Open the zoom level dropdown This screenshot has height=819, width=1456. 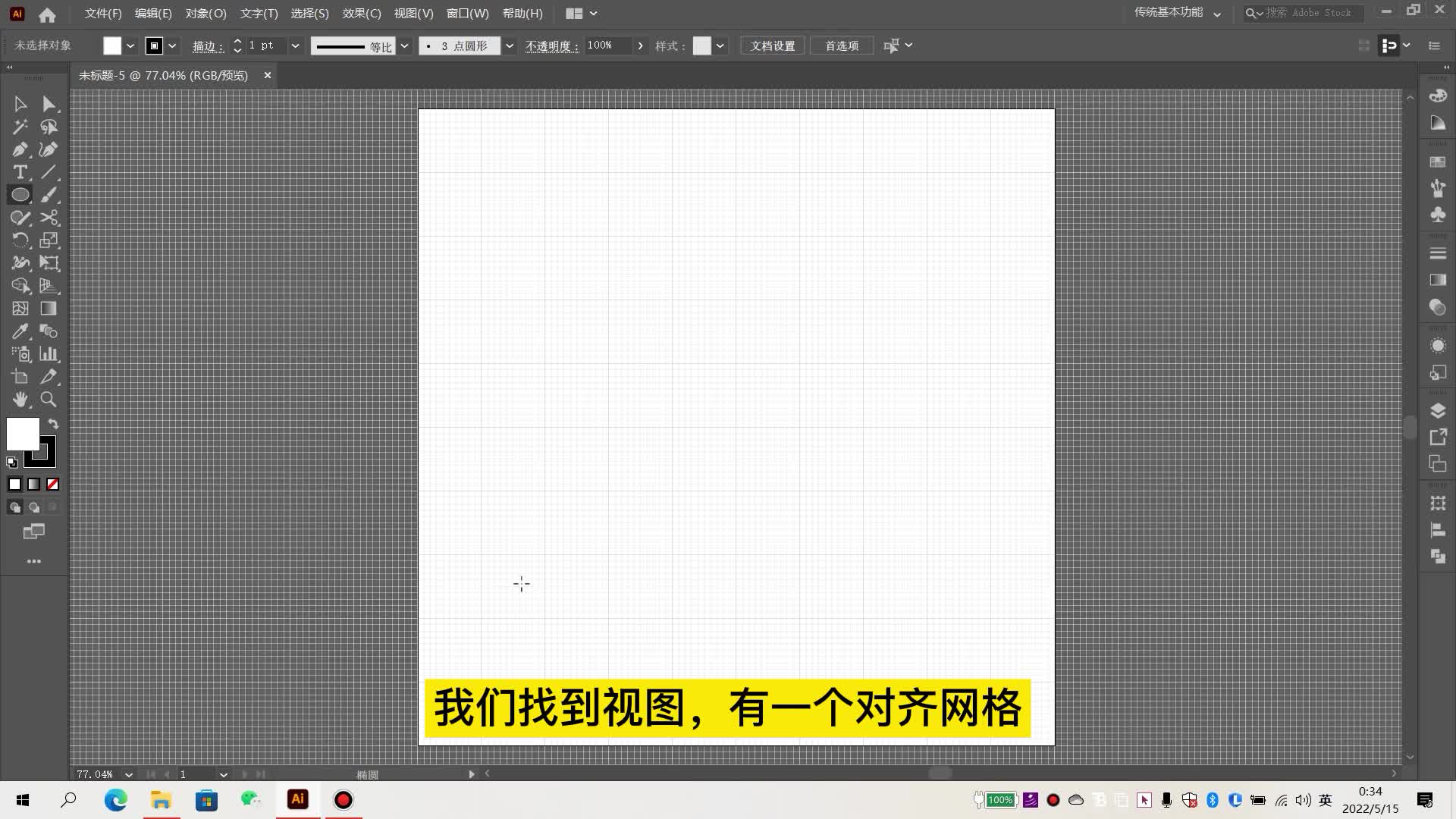click(x=129, y=774)
